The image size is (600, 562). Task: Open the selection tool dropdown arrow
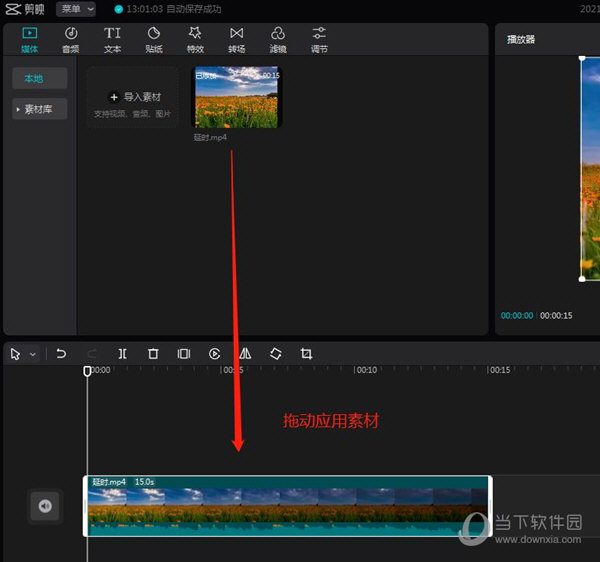pos(33,354)
